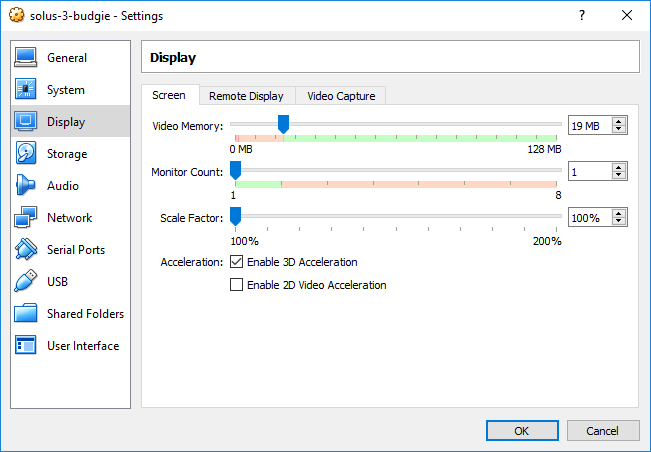Decrease Monitor Count with down arrow

[x=619, y=175]
